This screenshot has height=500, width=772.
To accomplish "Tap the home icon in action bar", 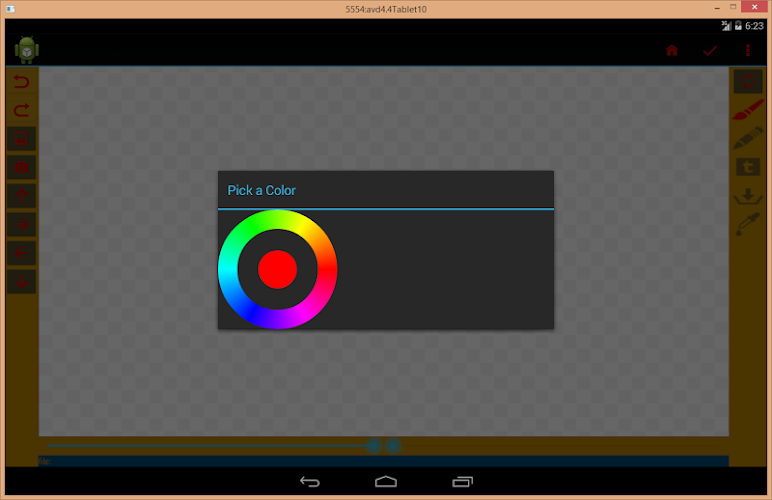I will tap(672, 50).
